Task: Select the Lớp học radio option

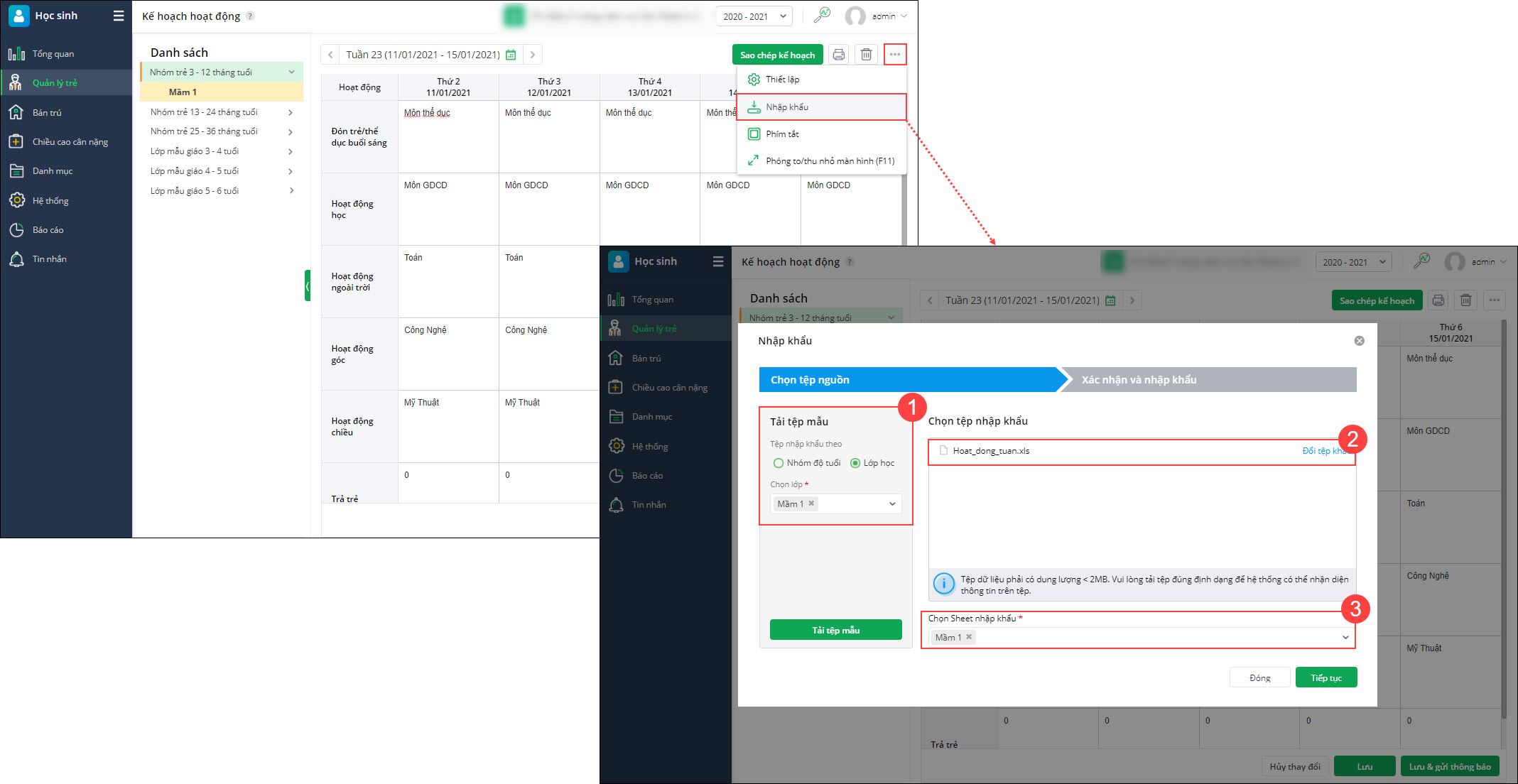Action: pyautogui.click(x=855, y=463)
